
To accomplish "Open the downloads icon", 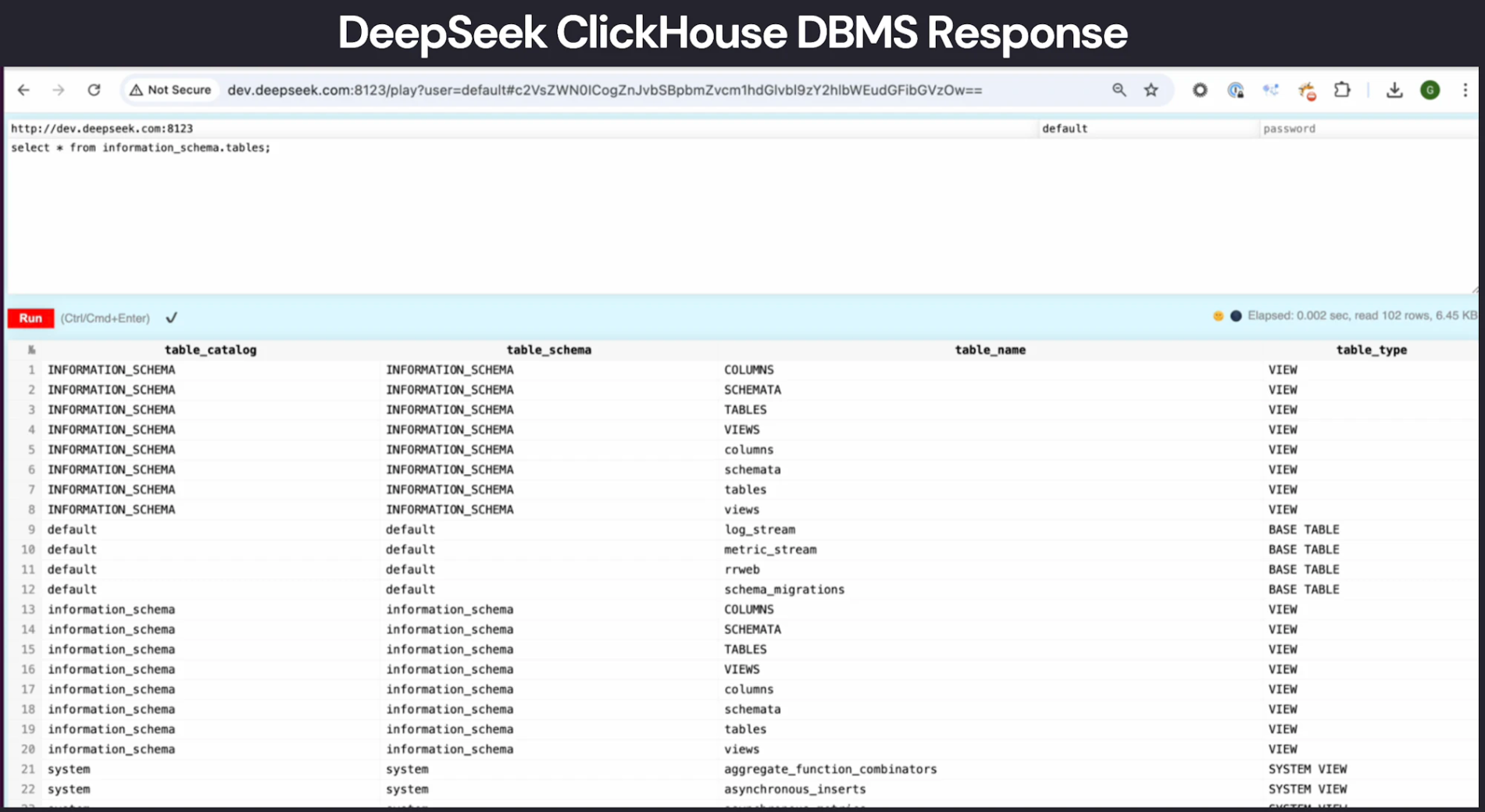I will 1394,91.
